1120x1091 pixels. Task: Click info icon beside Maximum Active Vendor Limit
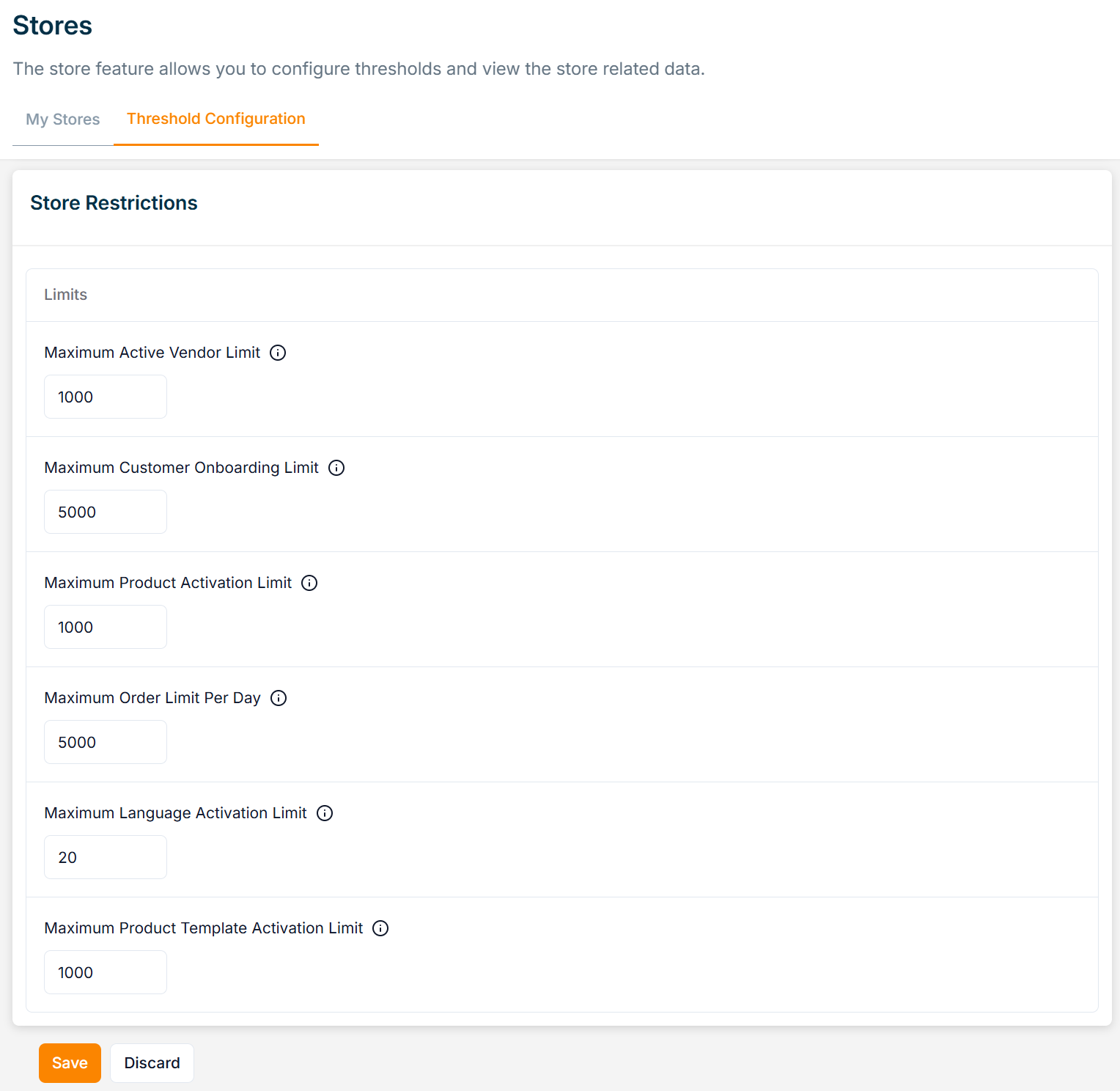click(x=278, y=353)
